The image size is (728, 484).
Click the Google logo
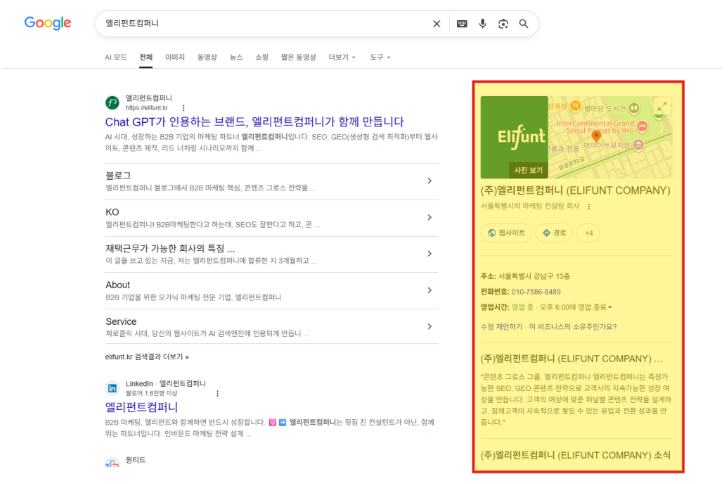48,23
